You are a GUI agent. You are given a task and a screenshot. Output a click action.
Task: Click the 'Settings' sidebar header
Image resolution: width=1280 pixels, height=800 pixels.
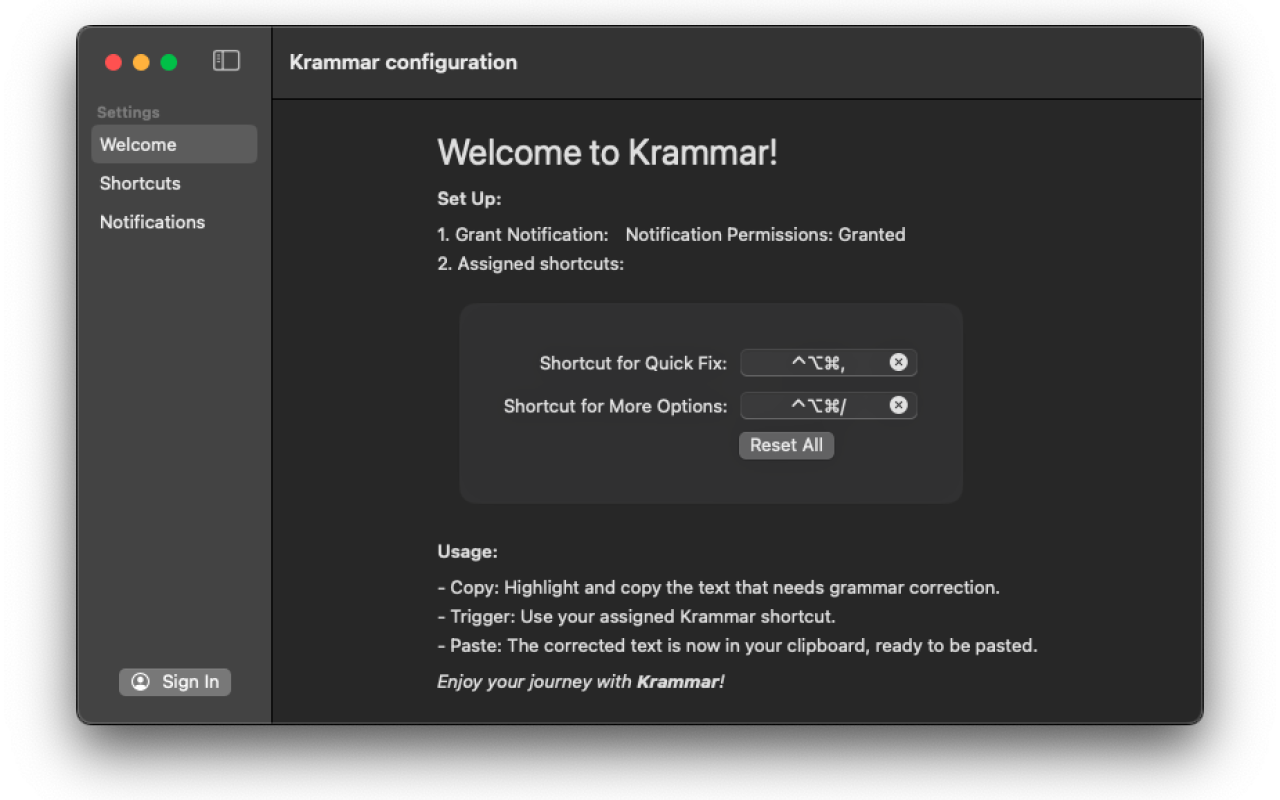[128, 112]
